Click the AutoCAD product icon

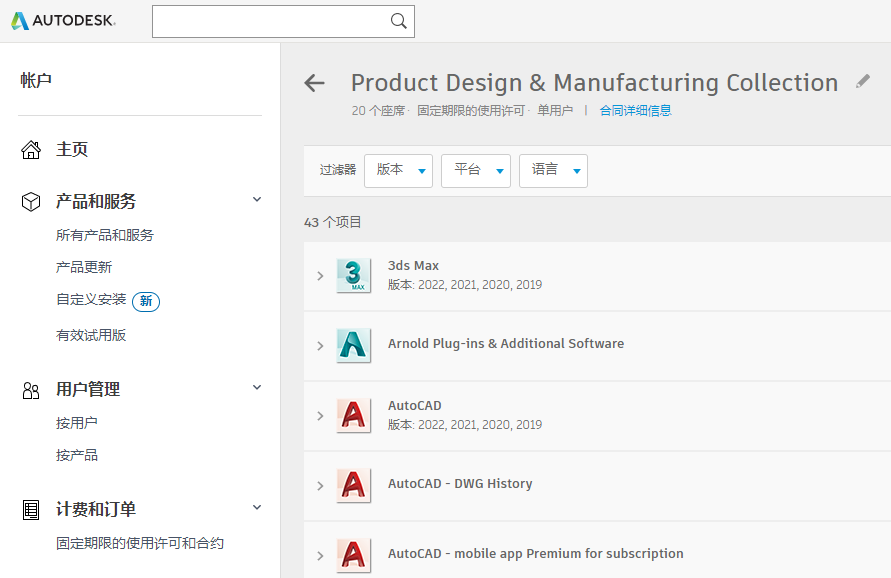pyautogui.click(x=354, y=415)
